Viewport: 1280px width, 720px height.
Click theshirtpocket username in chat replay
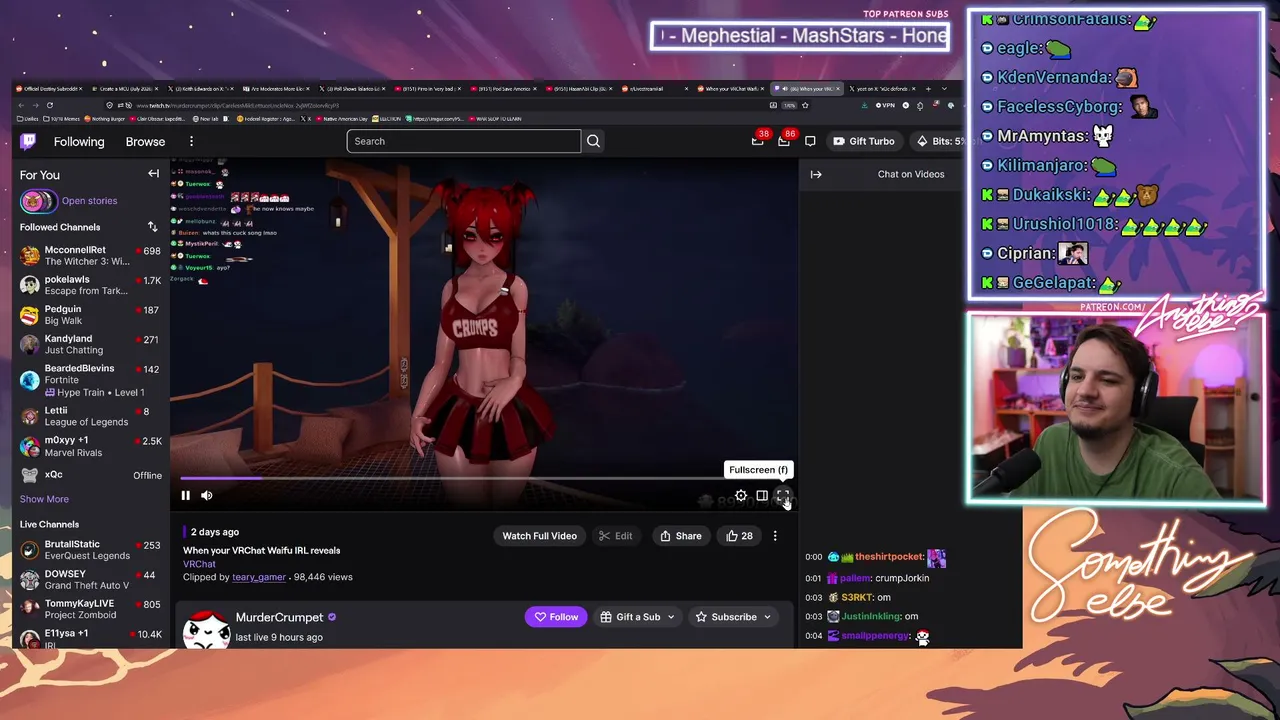[x=889, y=557]
